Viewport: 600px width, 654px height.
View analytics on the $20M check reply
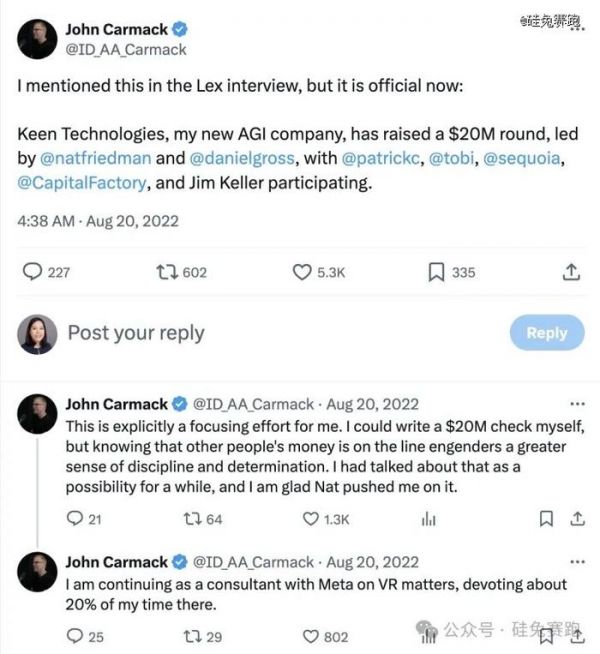(430, 518)
